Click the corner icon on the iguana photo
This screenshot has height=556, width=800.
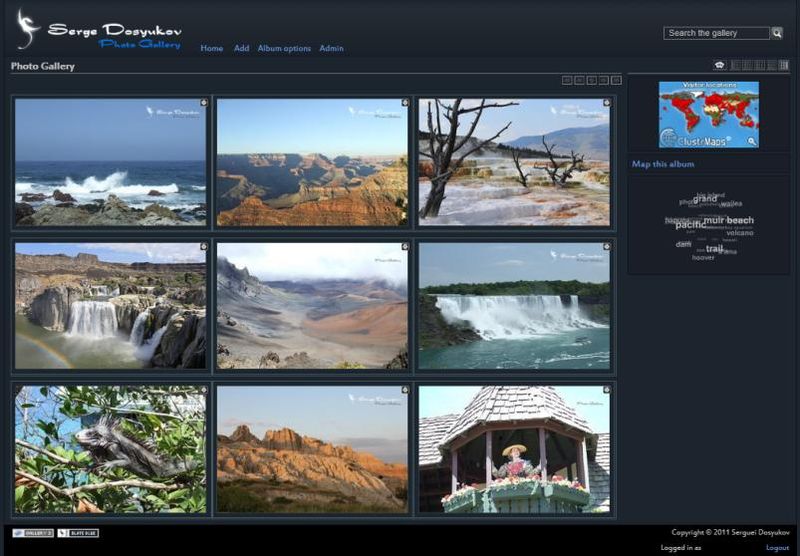click(203, 390)
